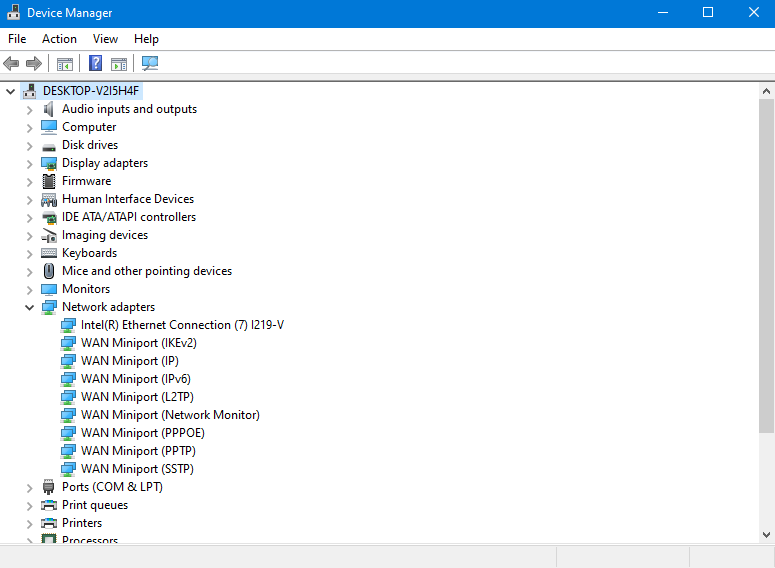Select Intel(R) Ethernet Connection (7) I219-V
This screenshot has width=775, height=568.
[182, 325]
